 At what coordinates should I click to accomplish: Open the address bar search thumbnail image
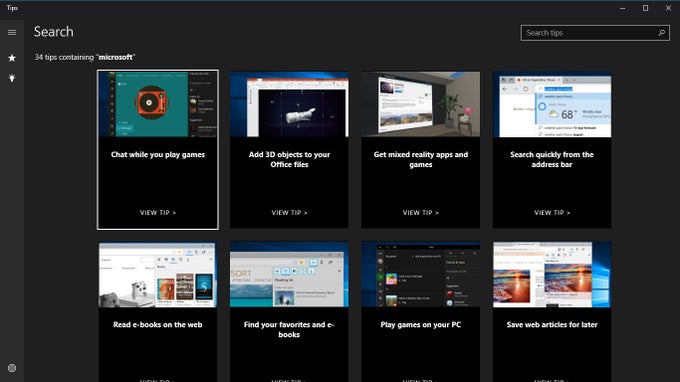click(552, 104)
